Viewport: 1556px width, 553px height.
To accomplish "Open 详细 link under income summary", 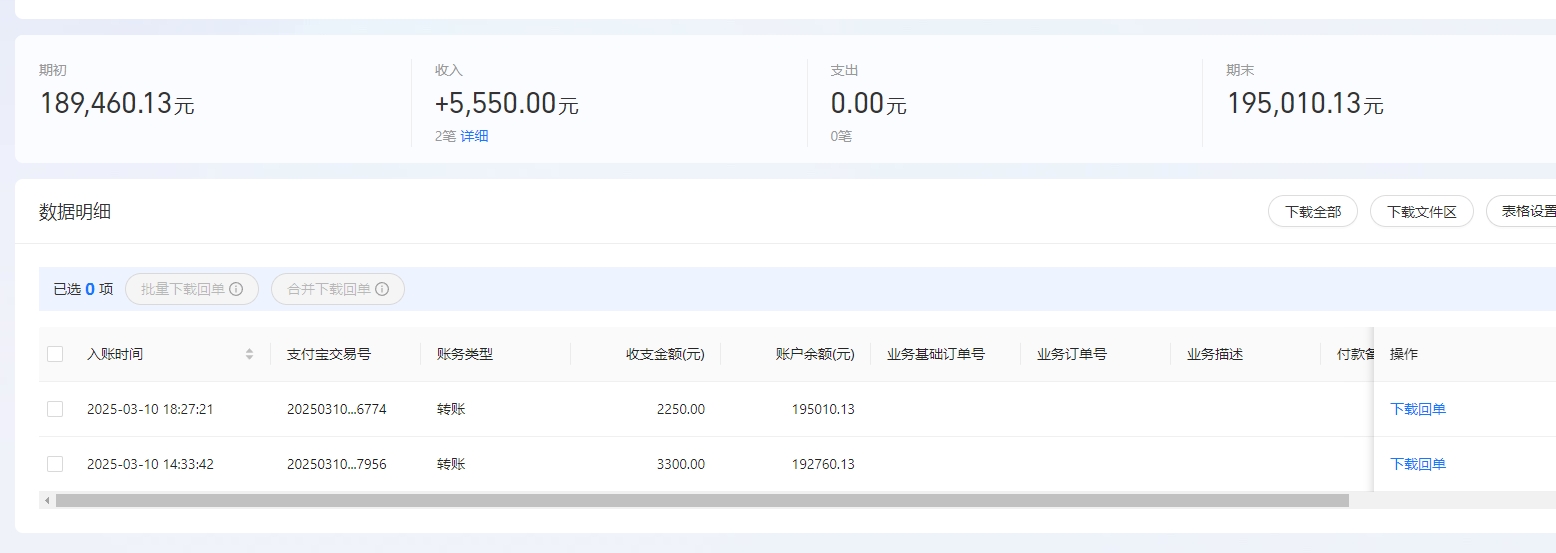I will (474, 136).
